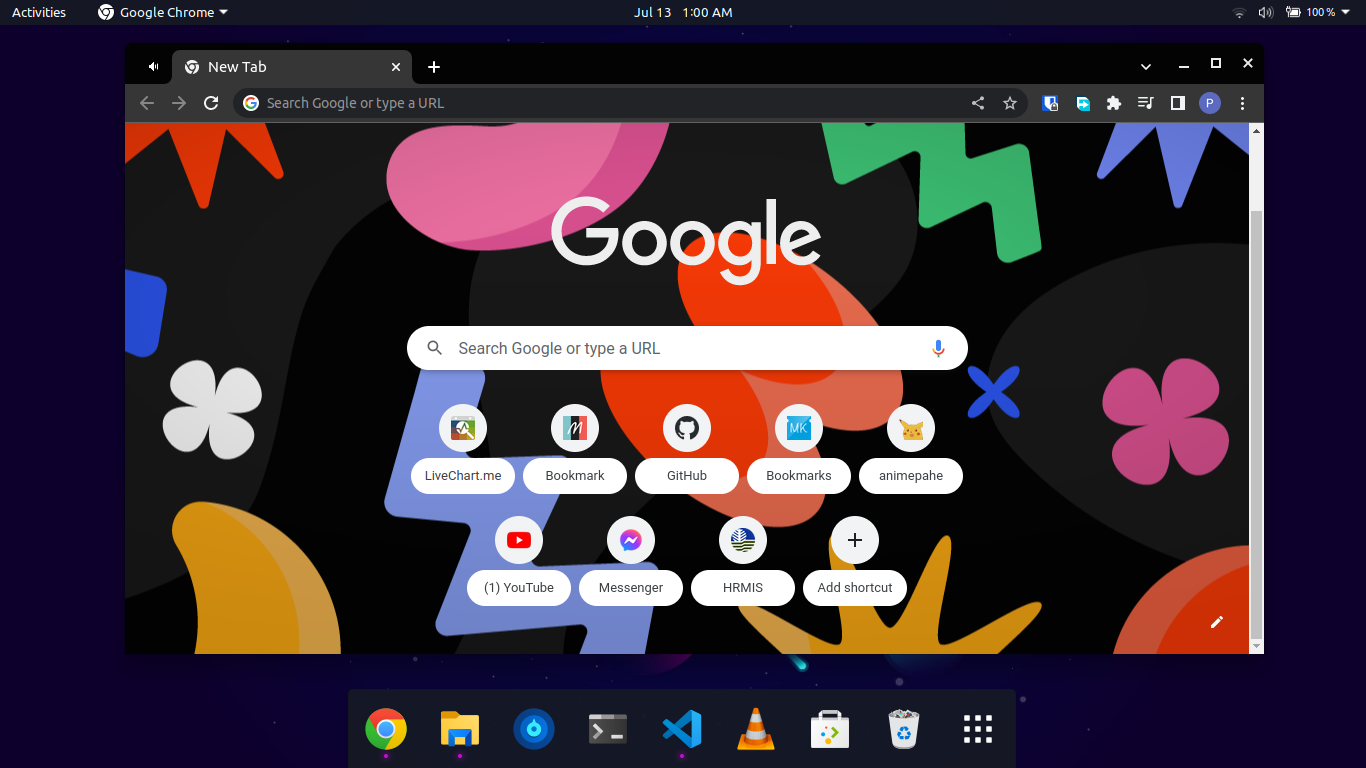Click the Add shortcut button
This screenshot has width=1366, height=768.
[x=855, y=561]
